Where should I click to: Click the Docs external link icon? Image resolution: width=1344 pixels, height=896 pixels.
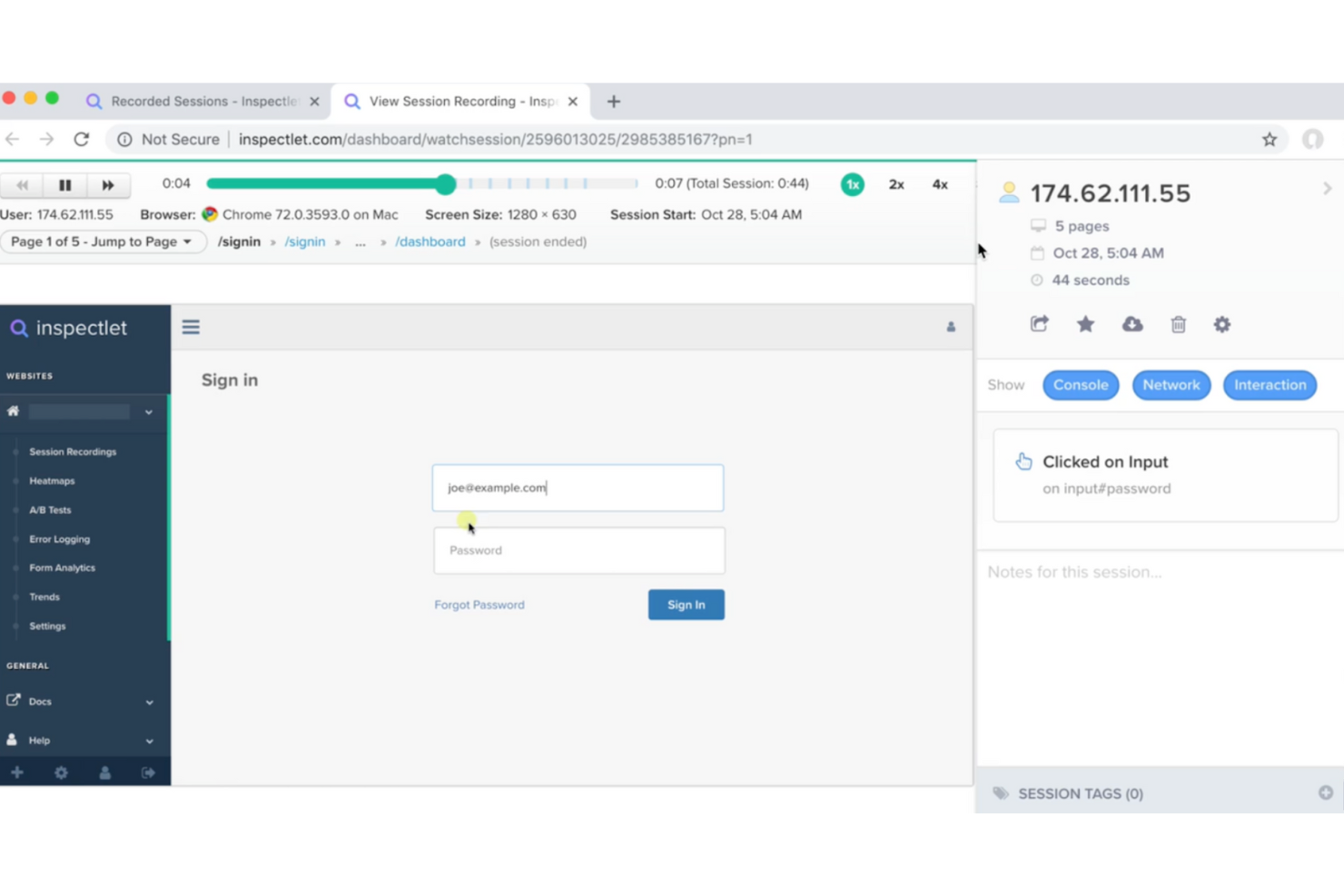coord(13,700)
